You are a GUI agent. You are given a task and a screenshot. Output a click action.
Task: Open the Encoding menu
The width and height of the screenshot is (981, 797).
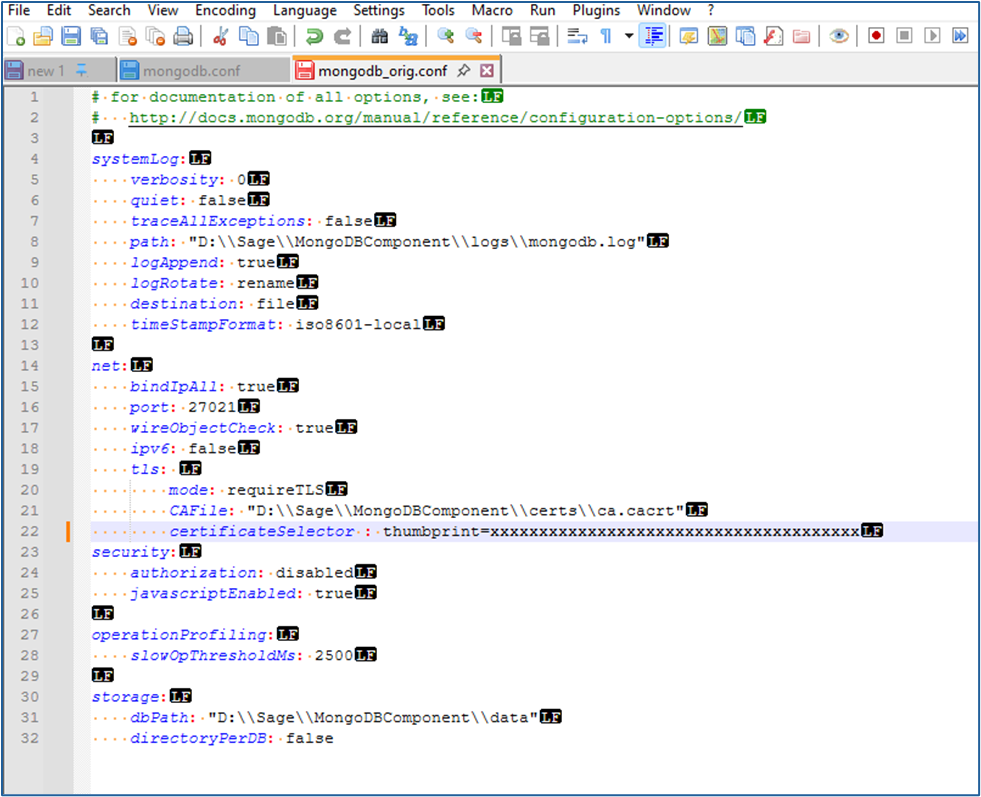pos(225,10)
